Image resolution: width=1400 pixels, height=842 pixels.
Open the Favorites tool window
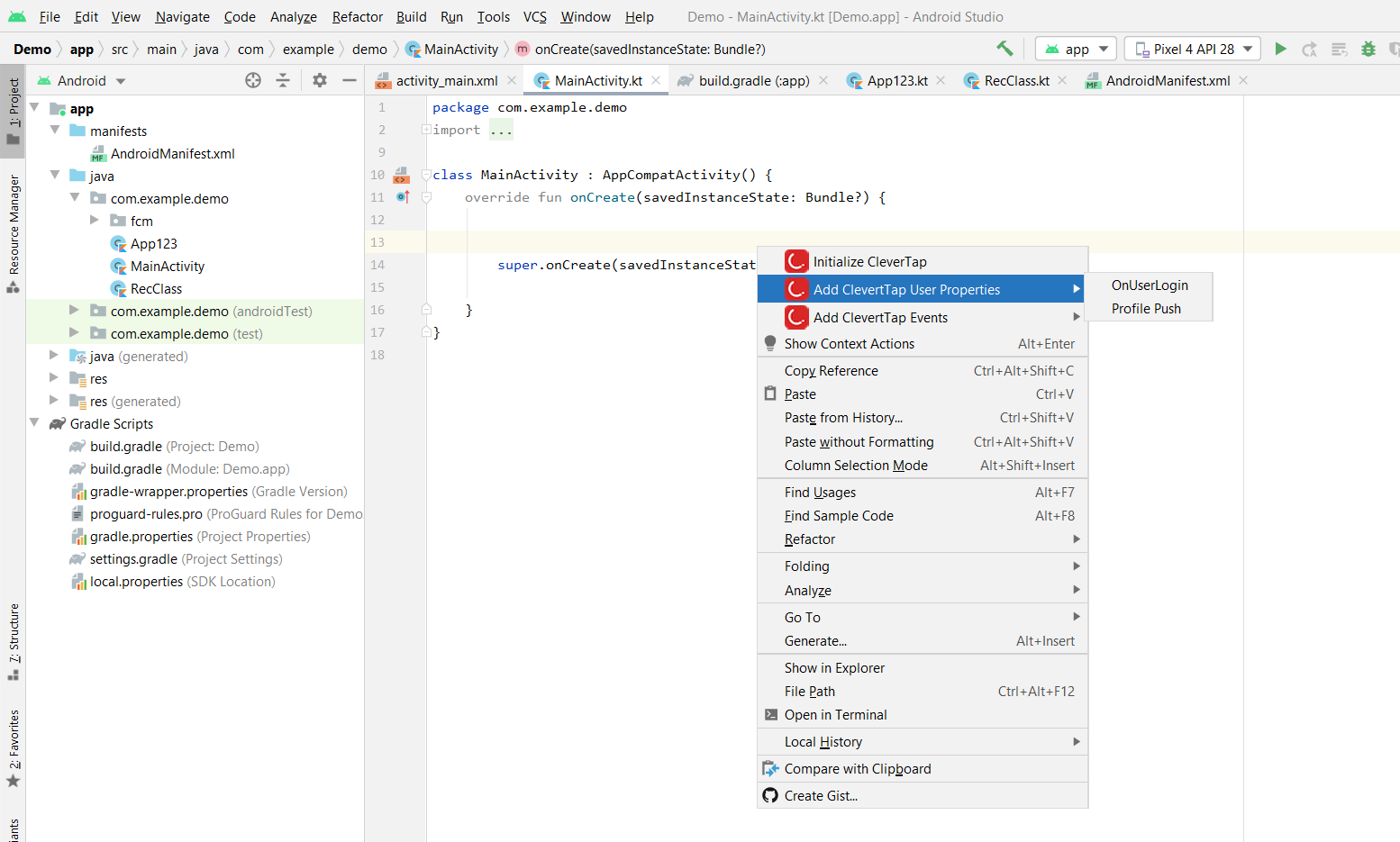click(14, 748)
